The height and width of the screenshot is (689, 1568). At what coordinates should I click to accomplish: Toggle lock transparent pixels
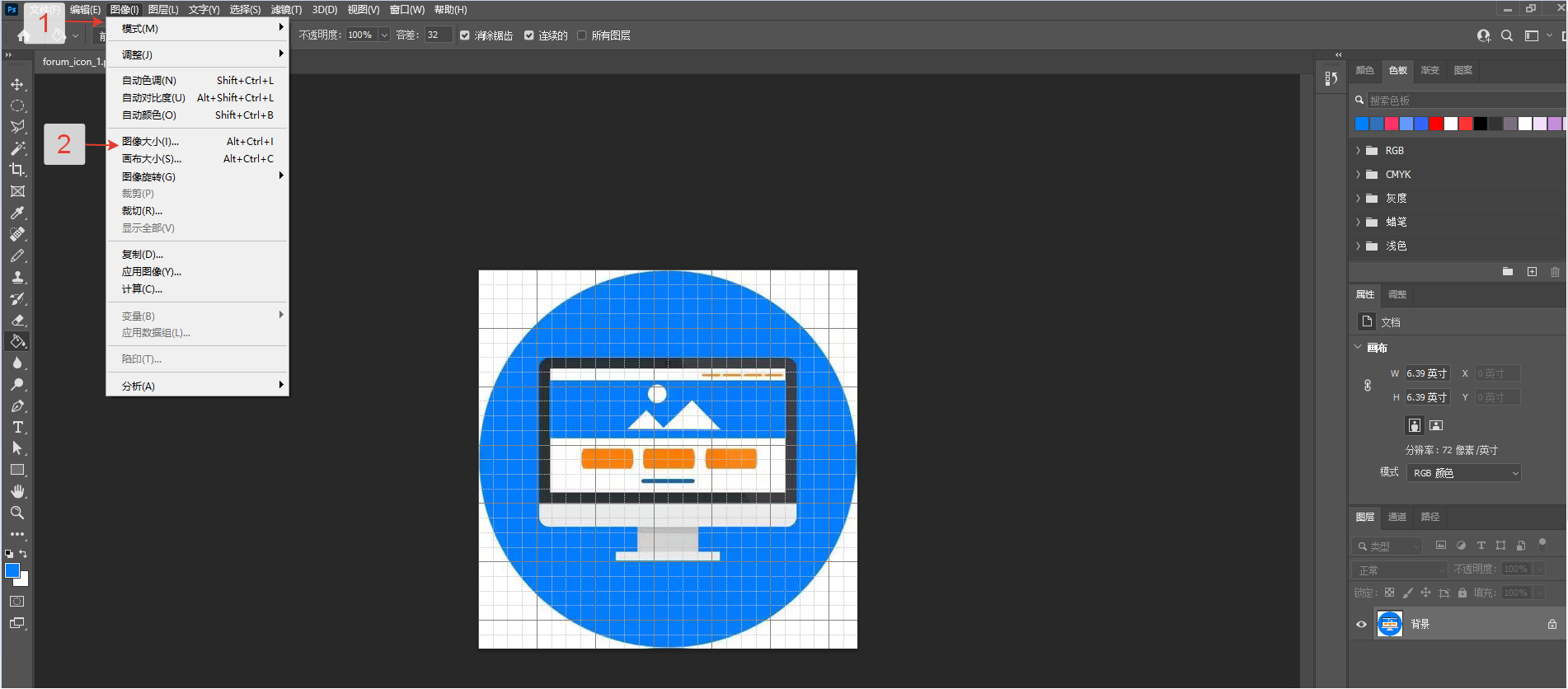1389,593
